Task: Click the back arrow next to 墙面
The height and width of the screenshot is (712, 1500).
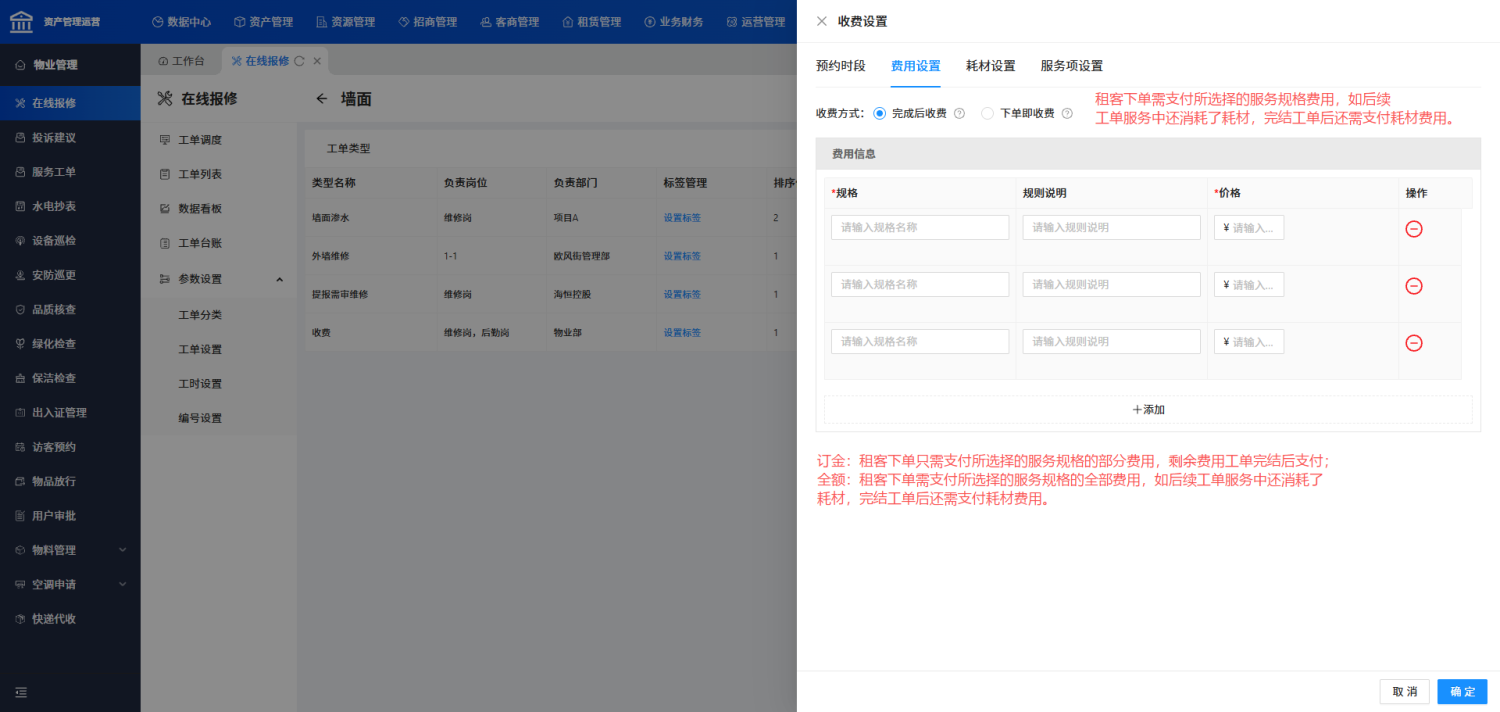Action: tap(322, 99)
